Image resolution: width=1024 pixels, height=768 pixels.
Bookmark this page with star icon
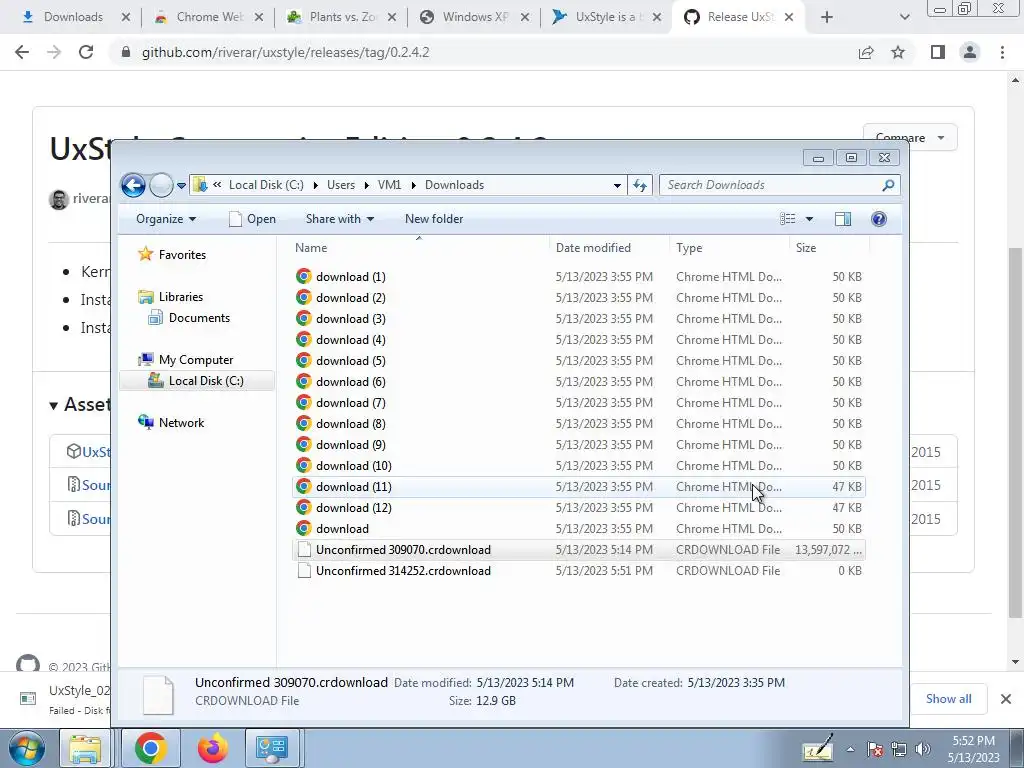pyautogui.click(x=899, y=52)
